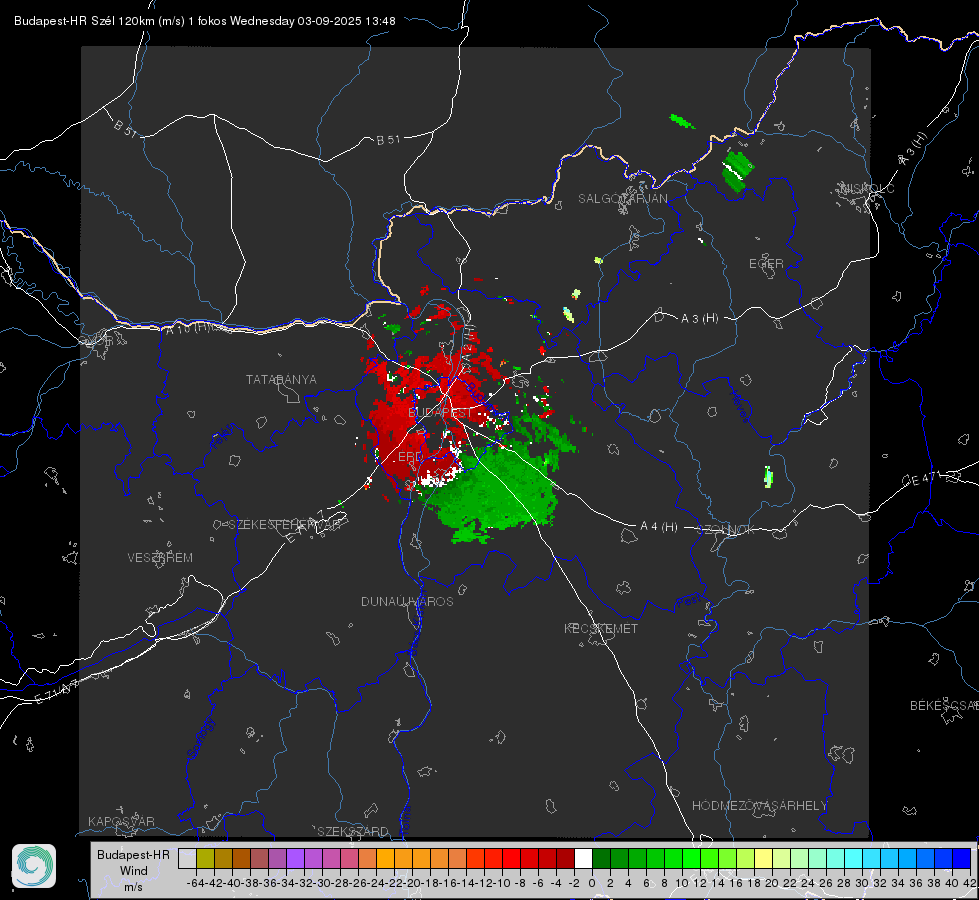Click the '20' value in the legend scale
979x900 pixels.
pyautogui.click(x=772, y=883)
